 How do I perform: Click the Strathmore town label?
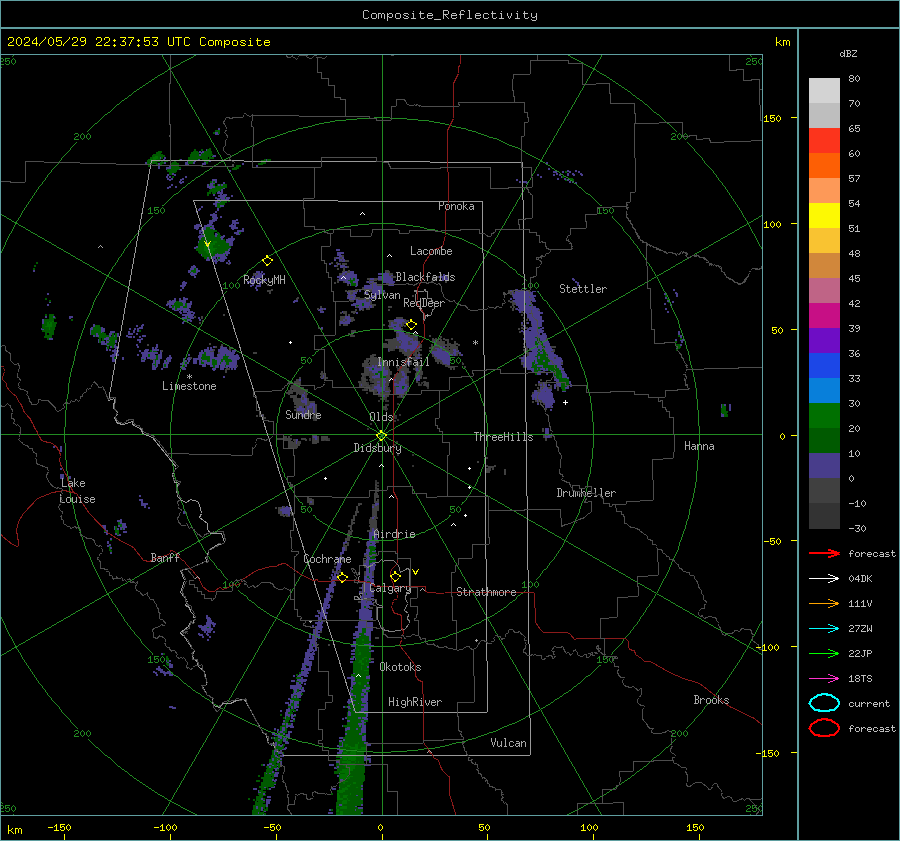486,592
